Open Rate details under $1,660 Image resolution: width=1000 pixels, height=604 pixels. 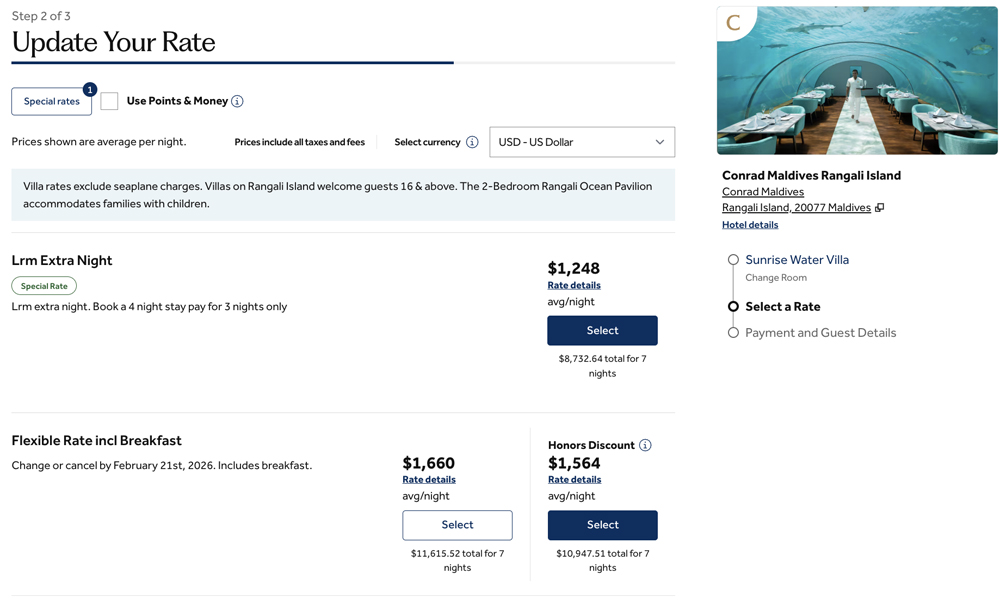pyautogui.click(x=429, y=480)
